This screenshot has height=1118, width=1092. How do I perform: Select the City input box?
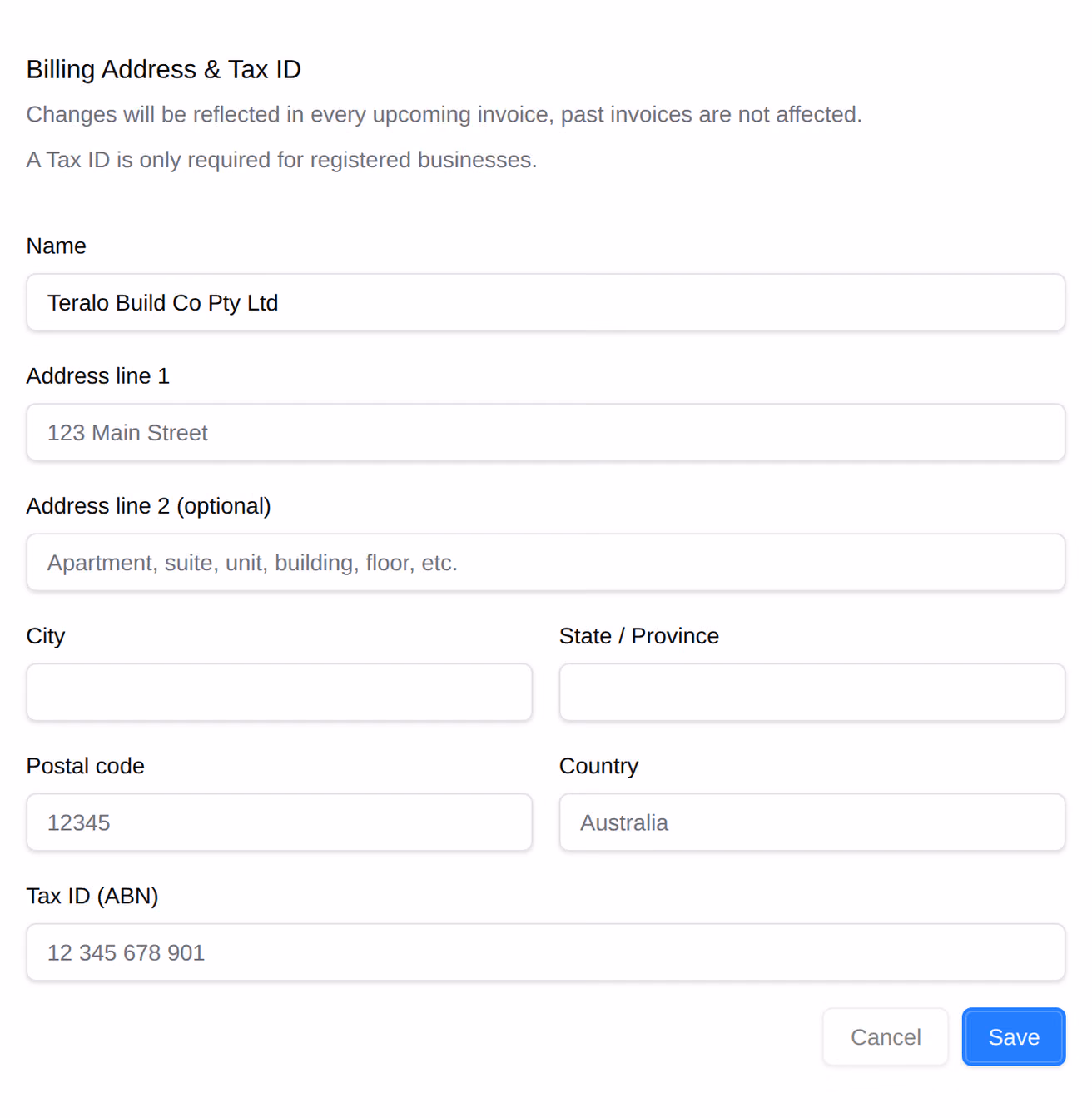(280, 692)
